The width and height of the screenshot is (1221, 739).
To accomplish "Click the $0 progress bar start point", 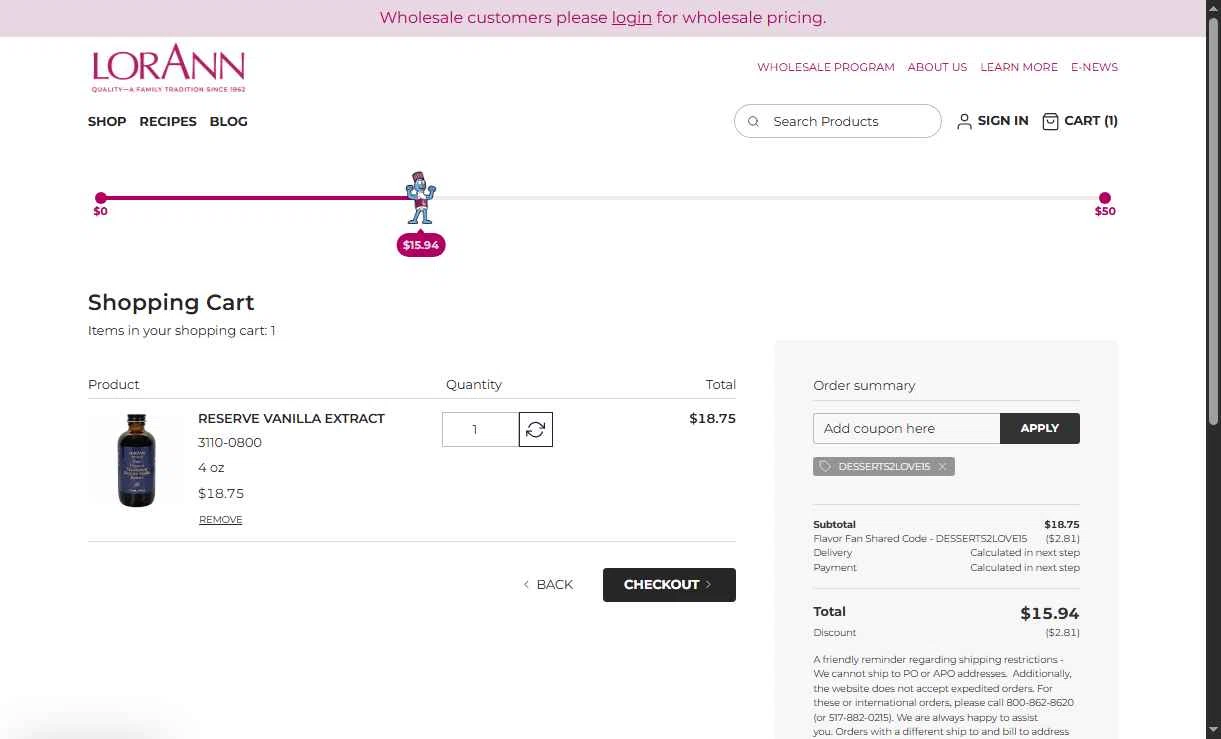I will point(100,198).
